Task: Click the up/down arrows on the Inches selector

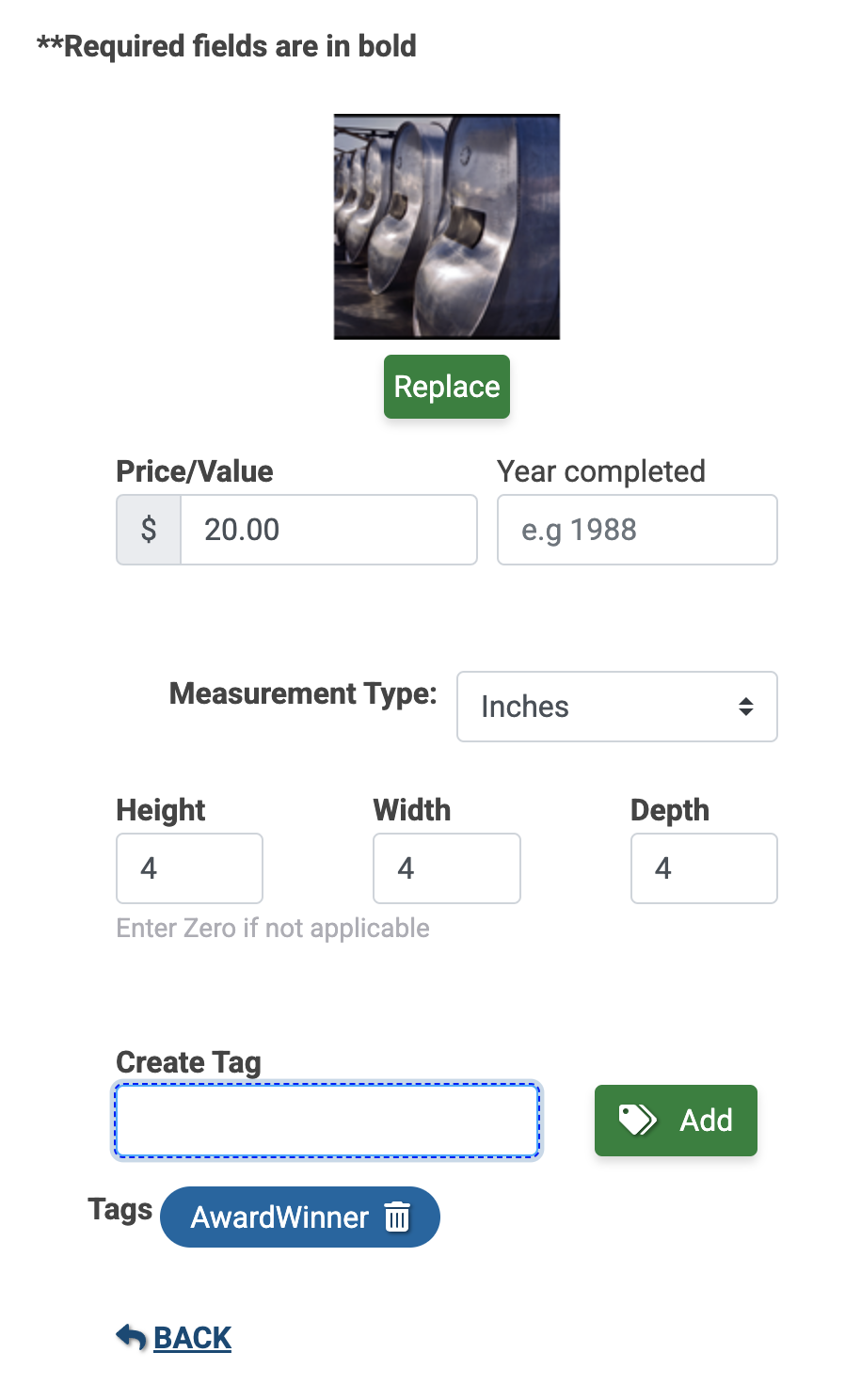Action: (746, 707)
